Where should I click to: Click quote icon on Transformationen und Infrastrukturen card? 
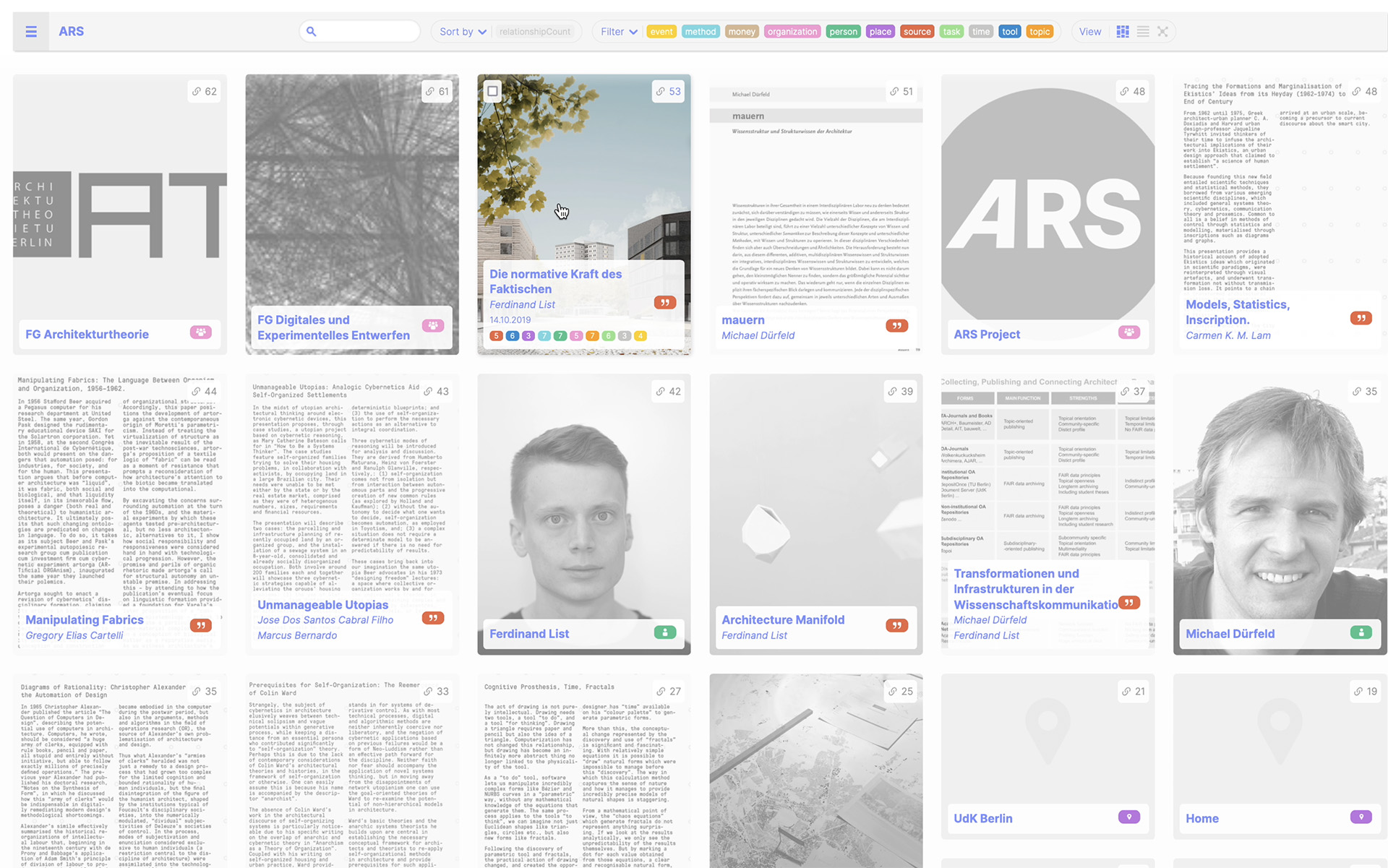click(1128, 602)
